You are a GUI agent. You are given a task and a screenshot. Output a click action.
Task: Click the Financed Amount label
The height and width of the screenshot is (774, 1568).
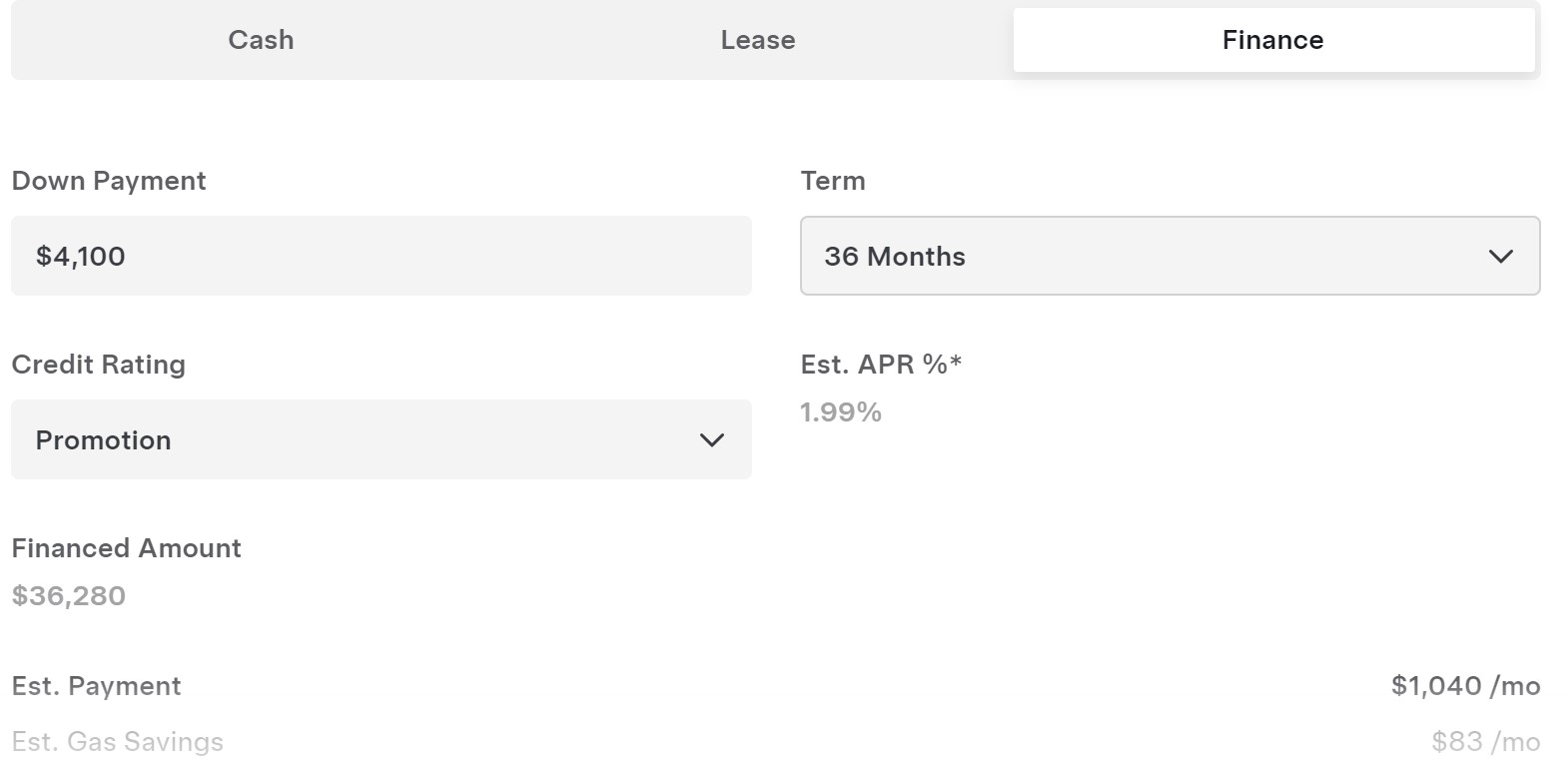tap(126, 548)
